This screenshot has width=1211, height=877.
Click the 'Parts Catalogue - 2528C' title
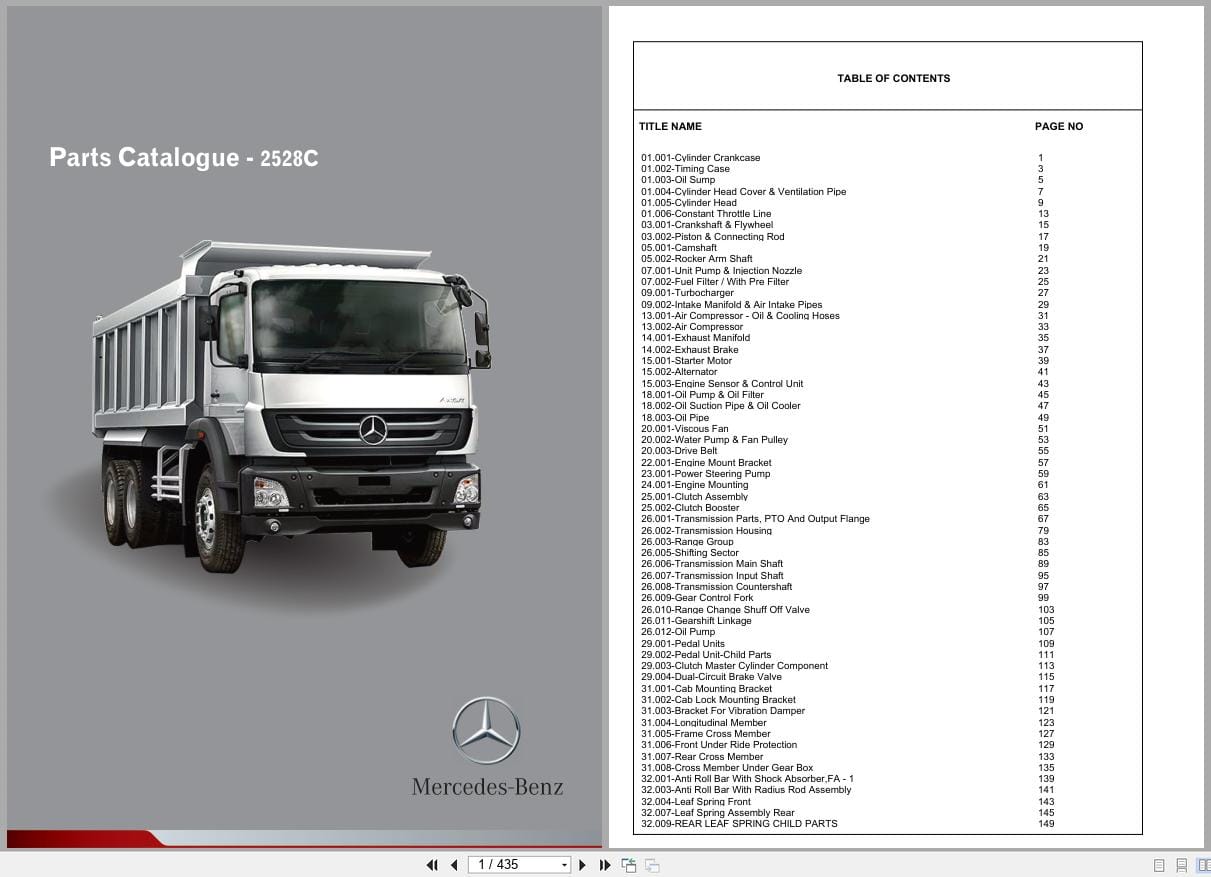(x=184, y=157)
